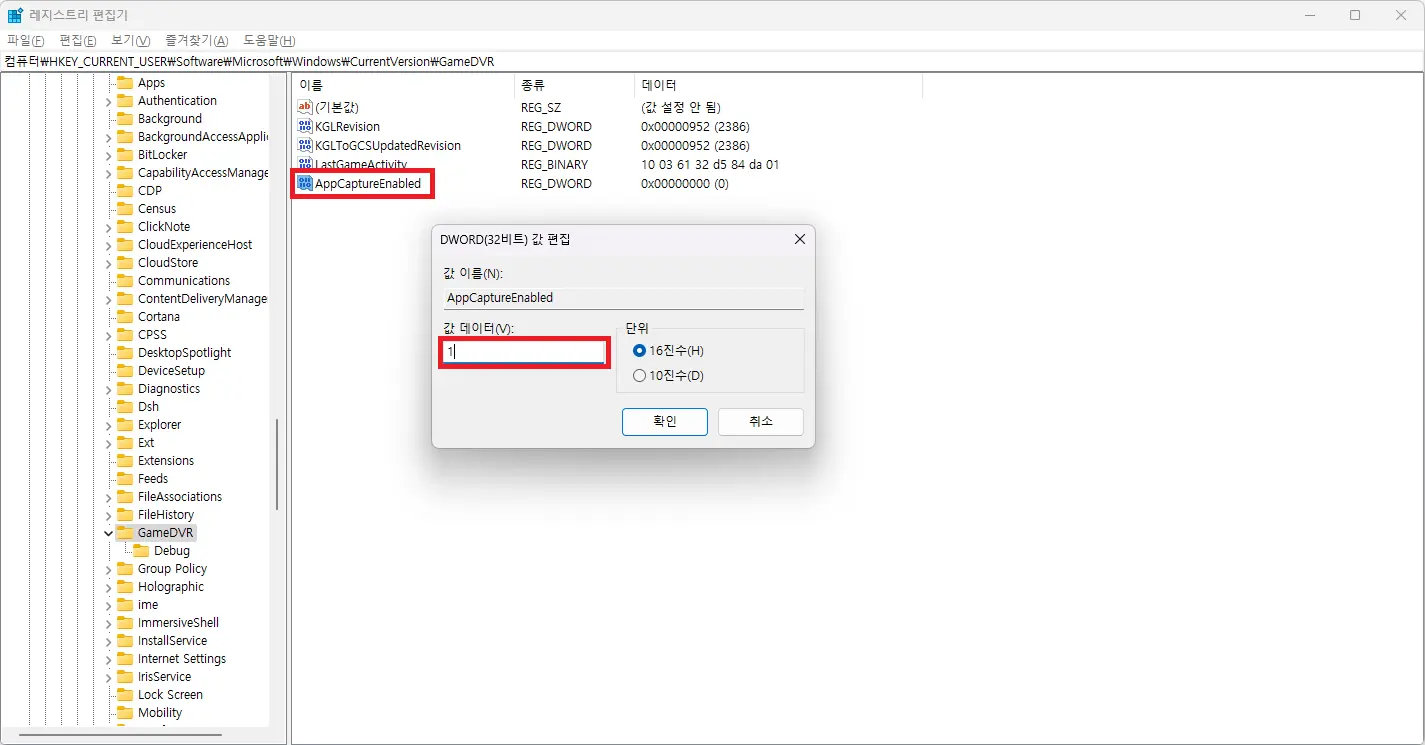The image size is (1425, 745).
Task: Cancel the DWORD edit with 취소
Action: (761, 421)
